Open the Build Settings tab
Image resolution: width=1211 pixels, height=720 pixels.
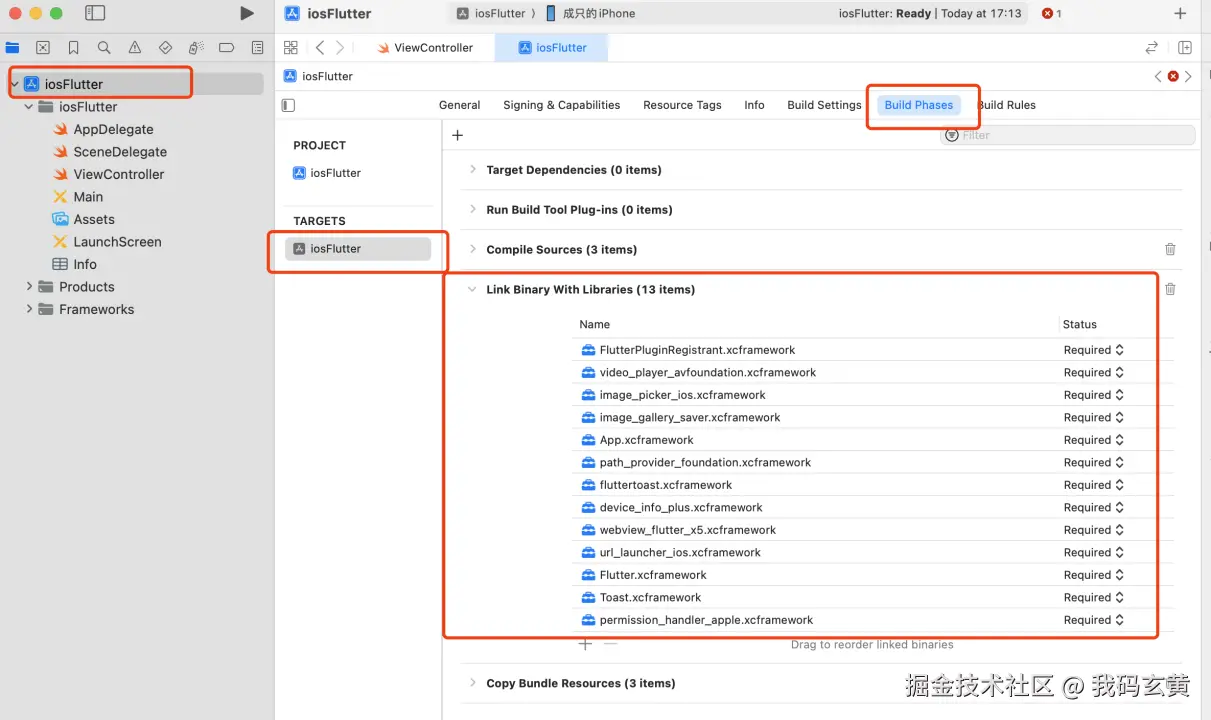click(x=824, y=105)
